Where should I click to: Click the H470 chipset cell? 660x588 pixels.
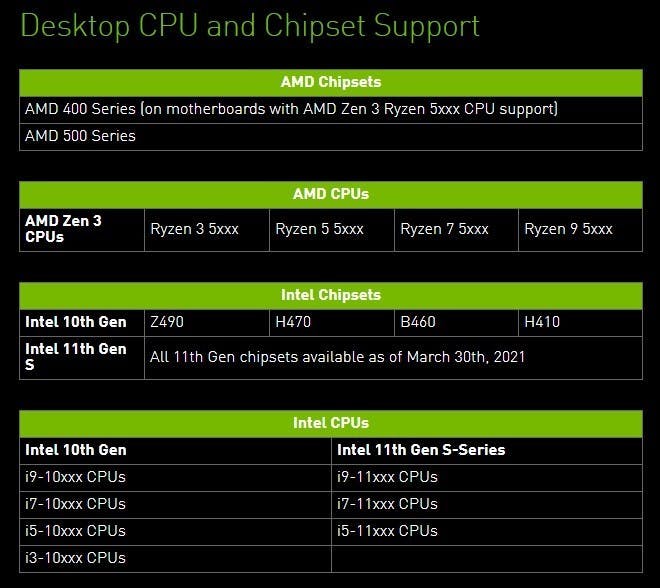332,323
